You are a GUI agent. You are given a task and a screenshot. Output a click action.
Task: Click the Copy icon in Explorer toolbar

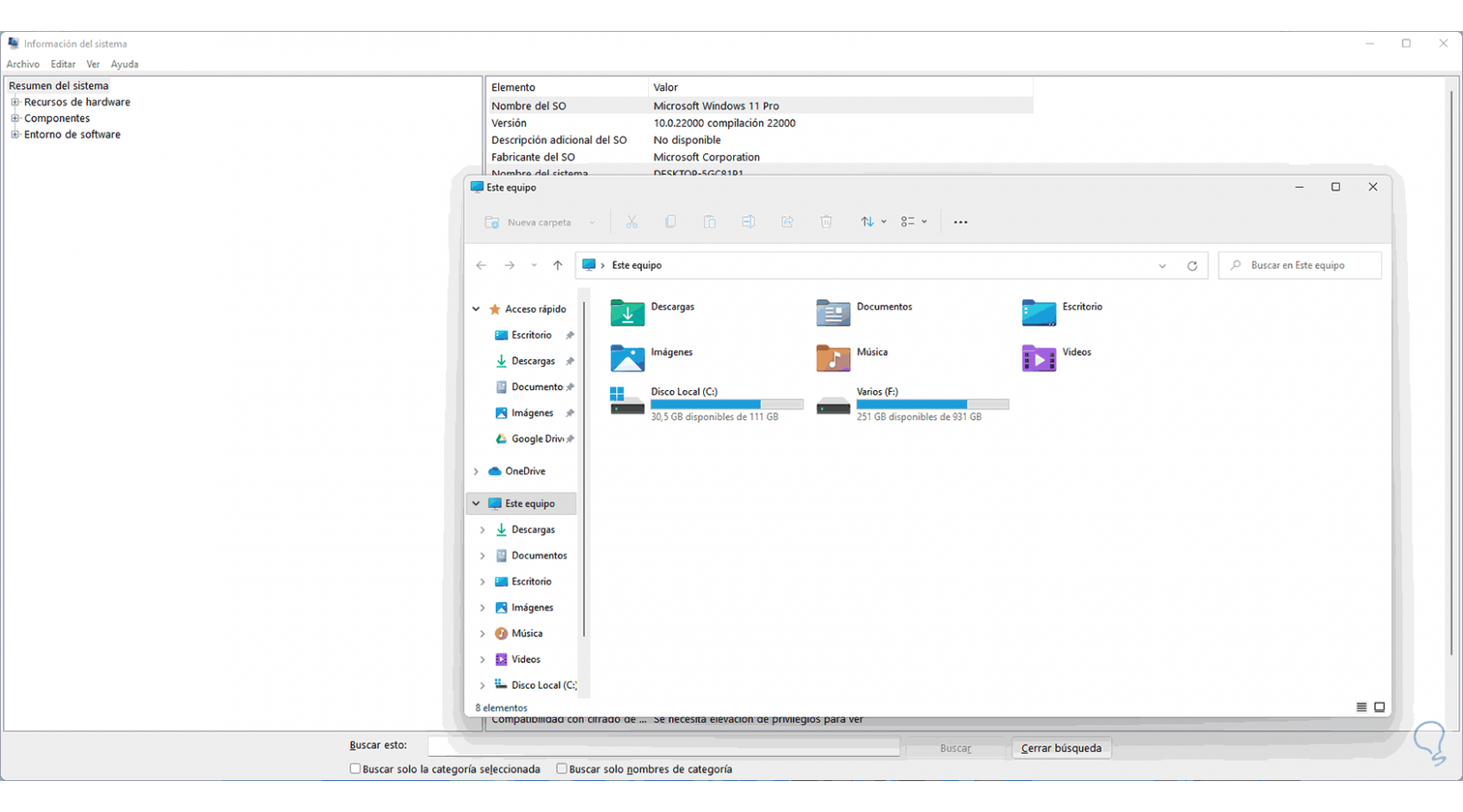tap(670, 223)
